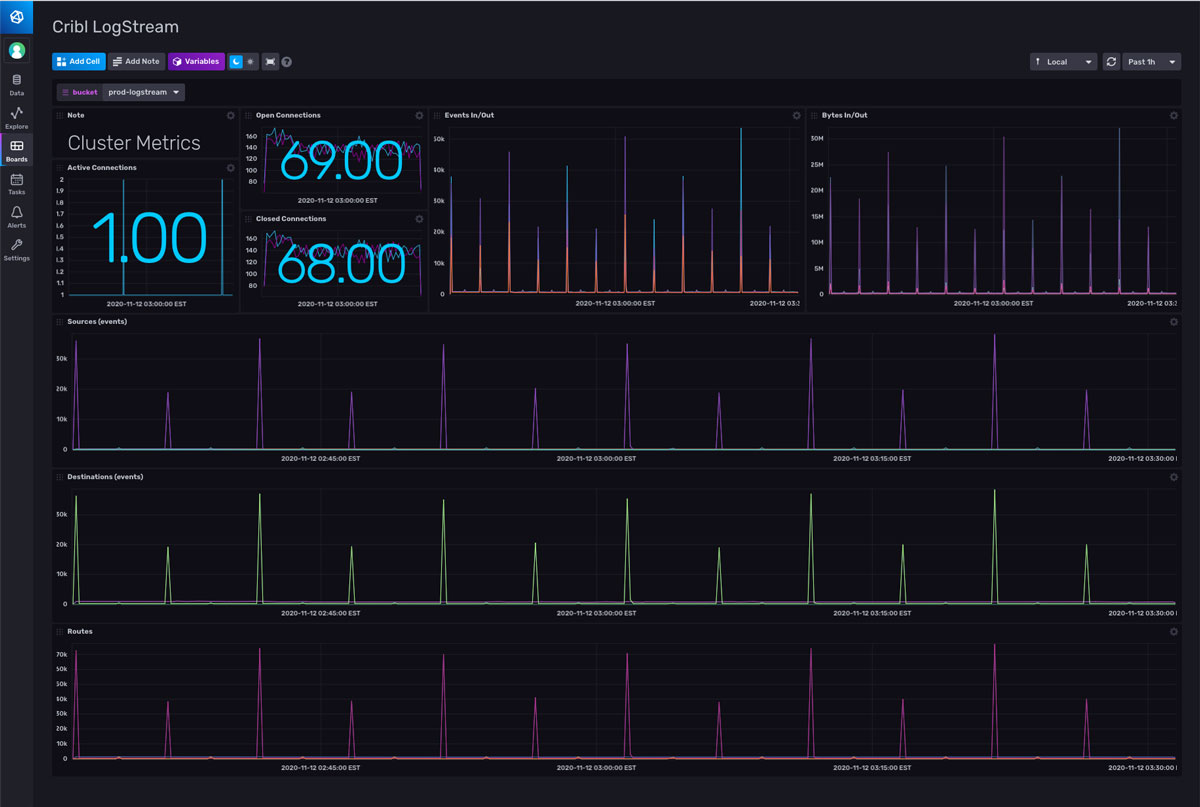Click the InfluxDB logo icon
This screenshot has width=1200, height=807.
click(x=16, y=16)
